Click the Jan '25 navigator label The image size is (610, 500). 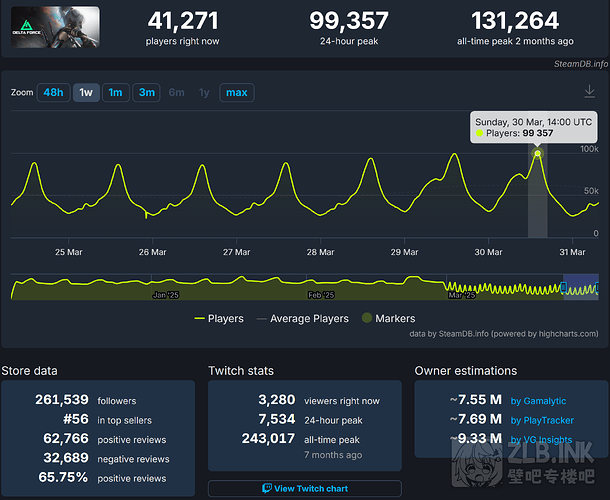[x=166, y=295]
